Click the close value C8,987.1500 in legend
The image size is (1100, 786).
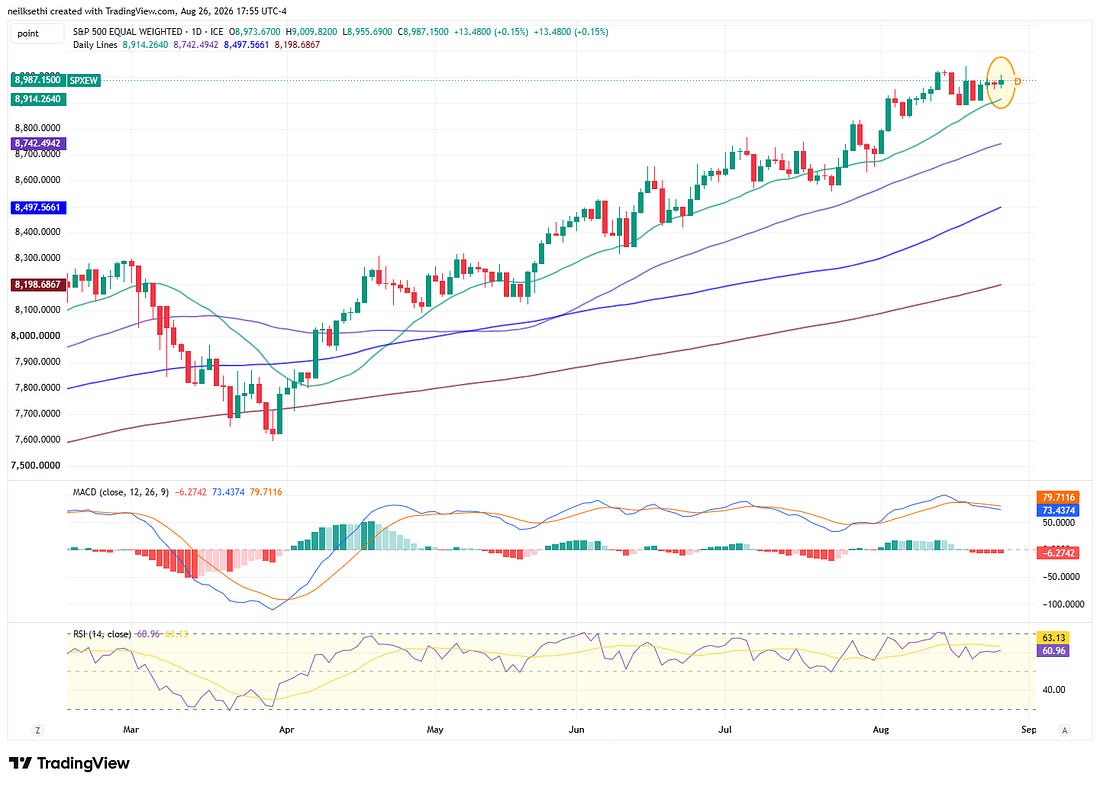423,32
